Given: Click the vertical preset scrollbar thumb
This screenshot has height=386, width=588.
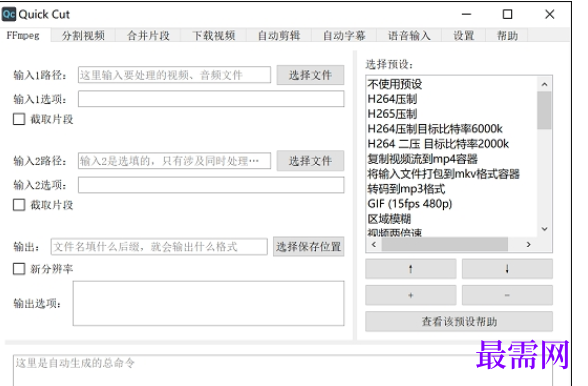Looking at the screenshot, I should pos(544,110).
